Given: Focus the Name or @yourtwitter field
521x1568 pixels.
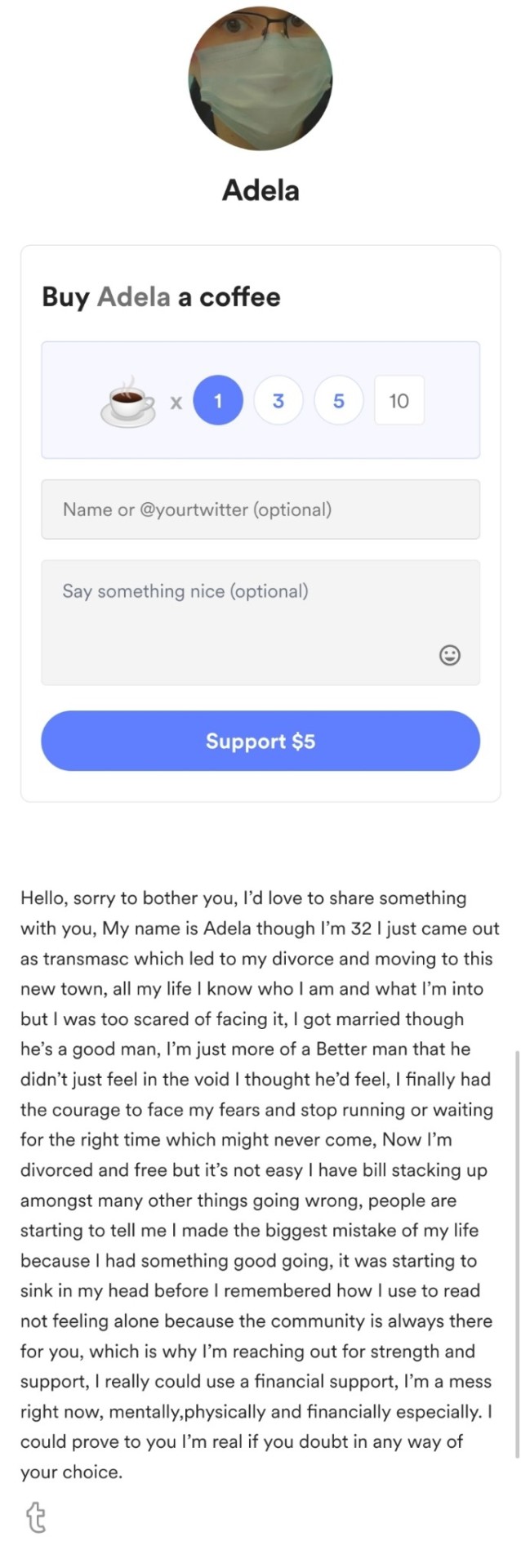Looking at the screenshot, I should pyautogui.click(x=260, y=510).
